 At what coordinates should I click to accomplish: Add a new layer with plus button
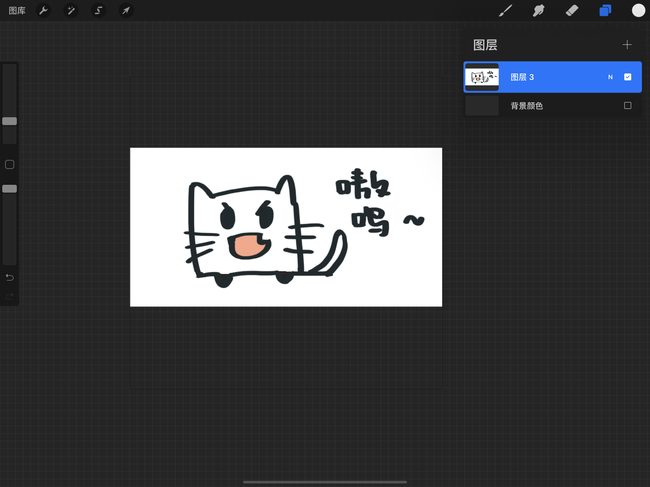tap(627, 45)
